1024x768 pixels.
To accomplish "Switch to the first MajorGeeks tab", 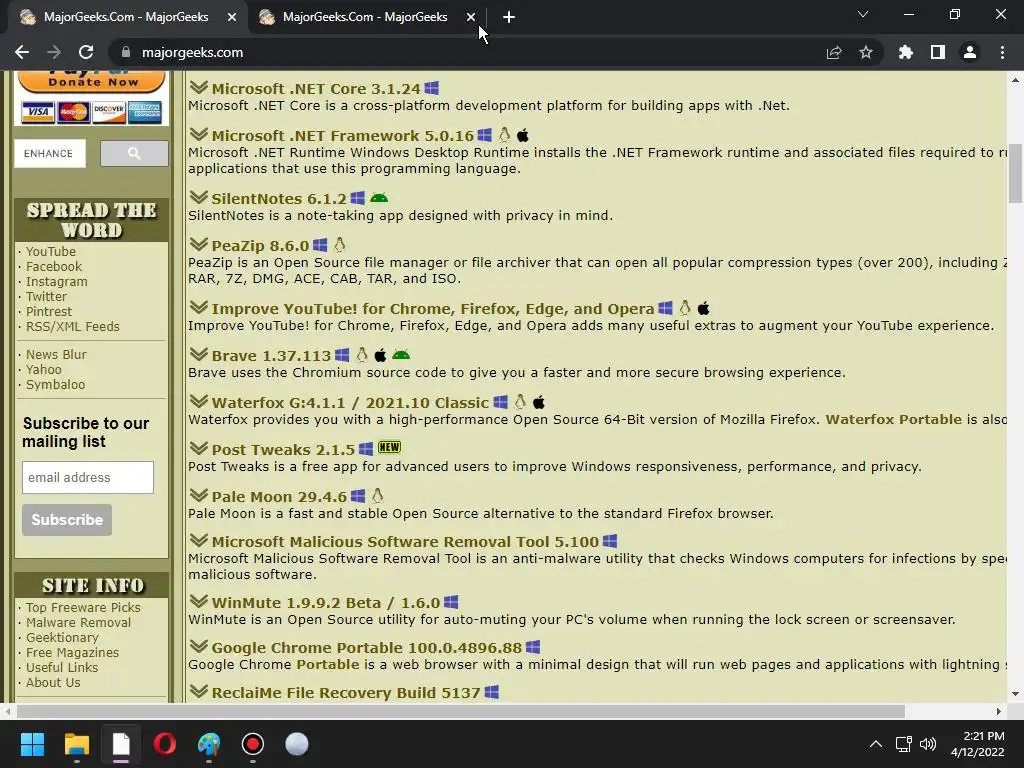I will [125, 17].
